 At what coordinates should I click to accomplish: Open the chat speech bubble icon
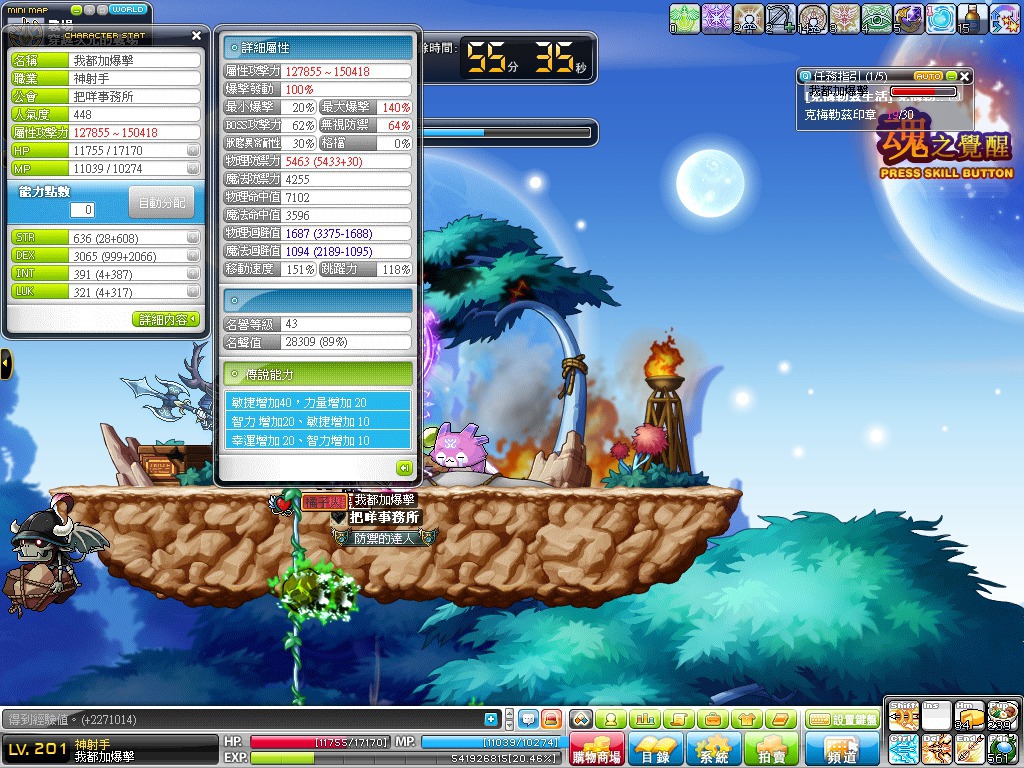[528, 719]
